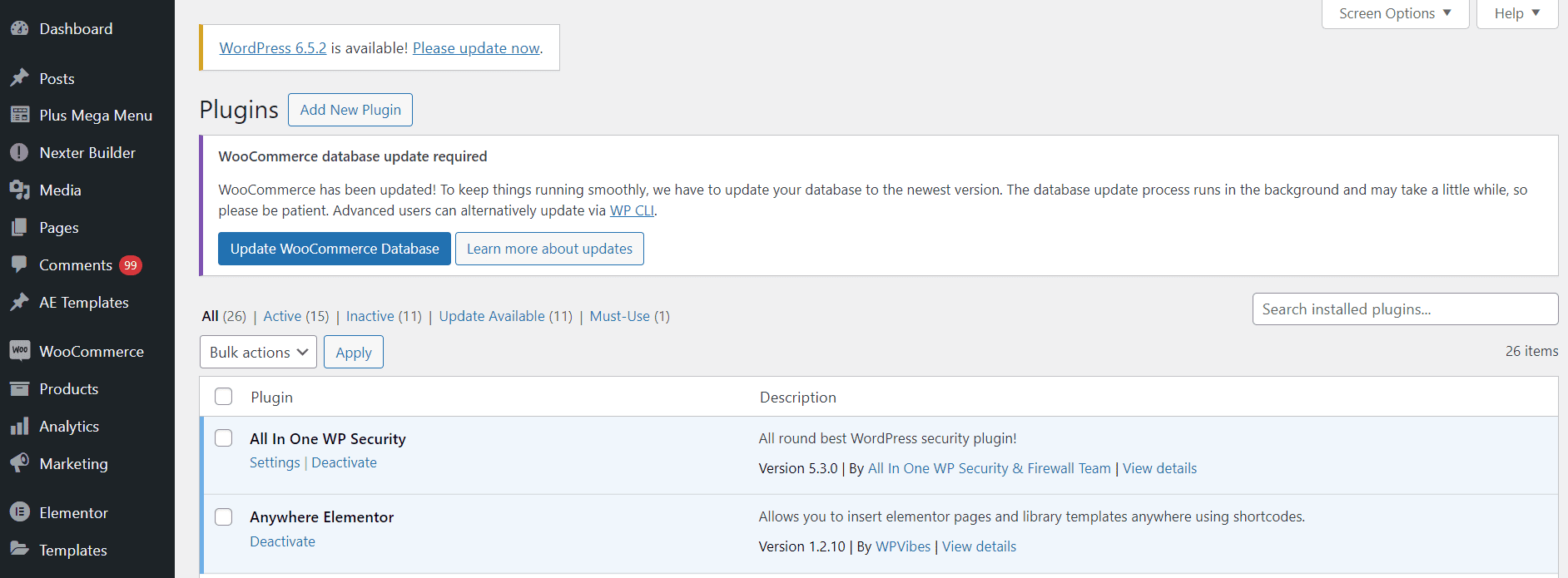The image size is (1568, 578).
Task: Open All In One WP Security & Firewall Team link
Action: pyautogui.click(x=989, y=468)
